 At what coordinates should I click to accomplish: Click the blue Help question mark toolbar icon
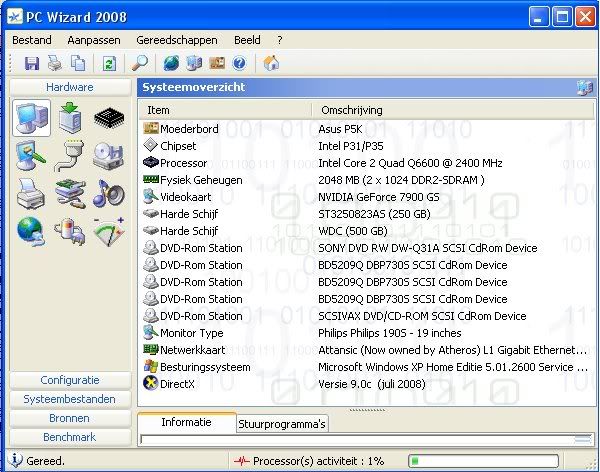[240, 63]
